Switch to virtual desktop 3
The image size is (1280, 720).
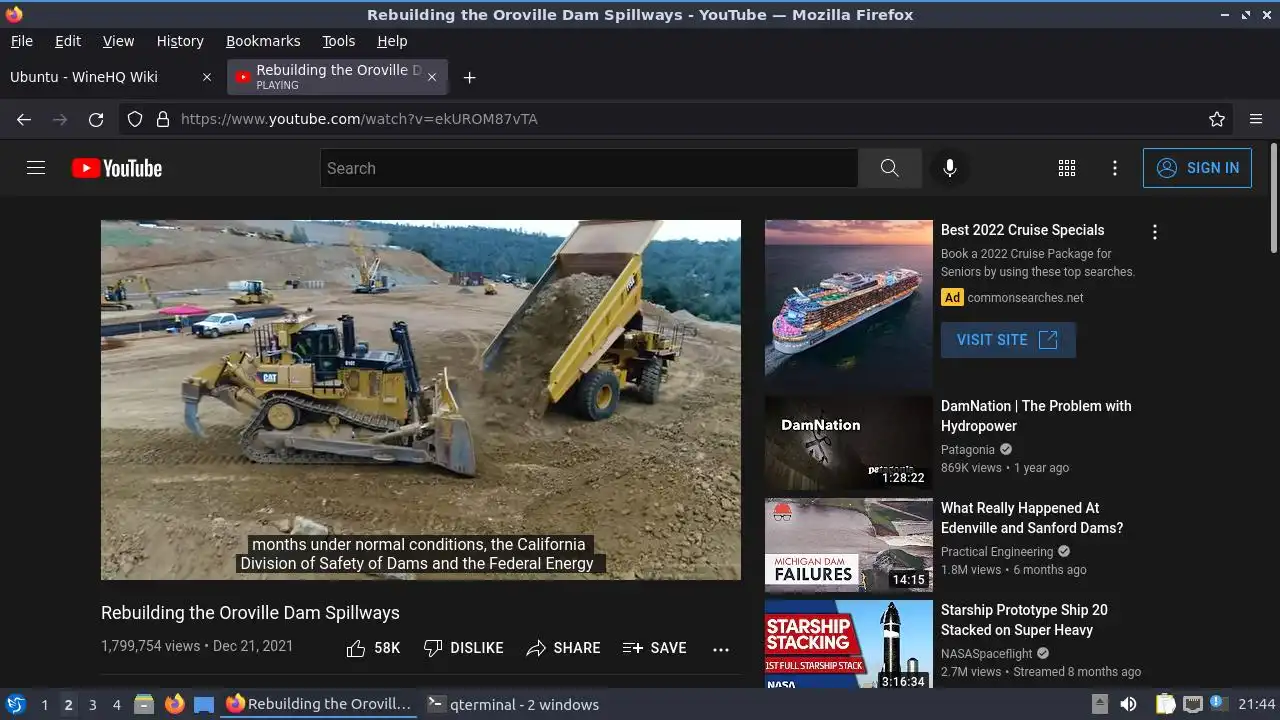[x=92, y=704]
